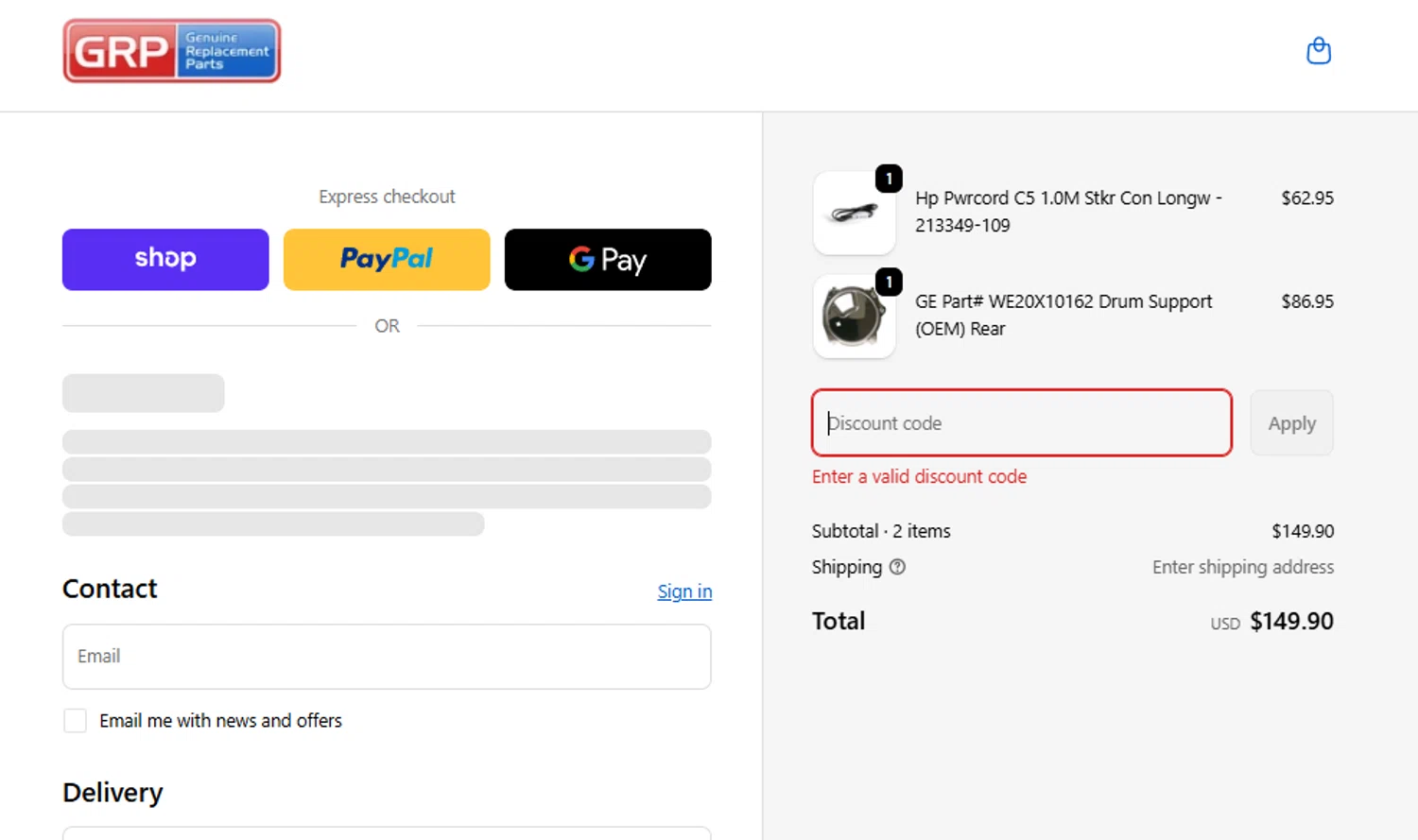The image size is (1418, 840).
Task: Click the $62.95 item price
Action: click(1307, 198)
